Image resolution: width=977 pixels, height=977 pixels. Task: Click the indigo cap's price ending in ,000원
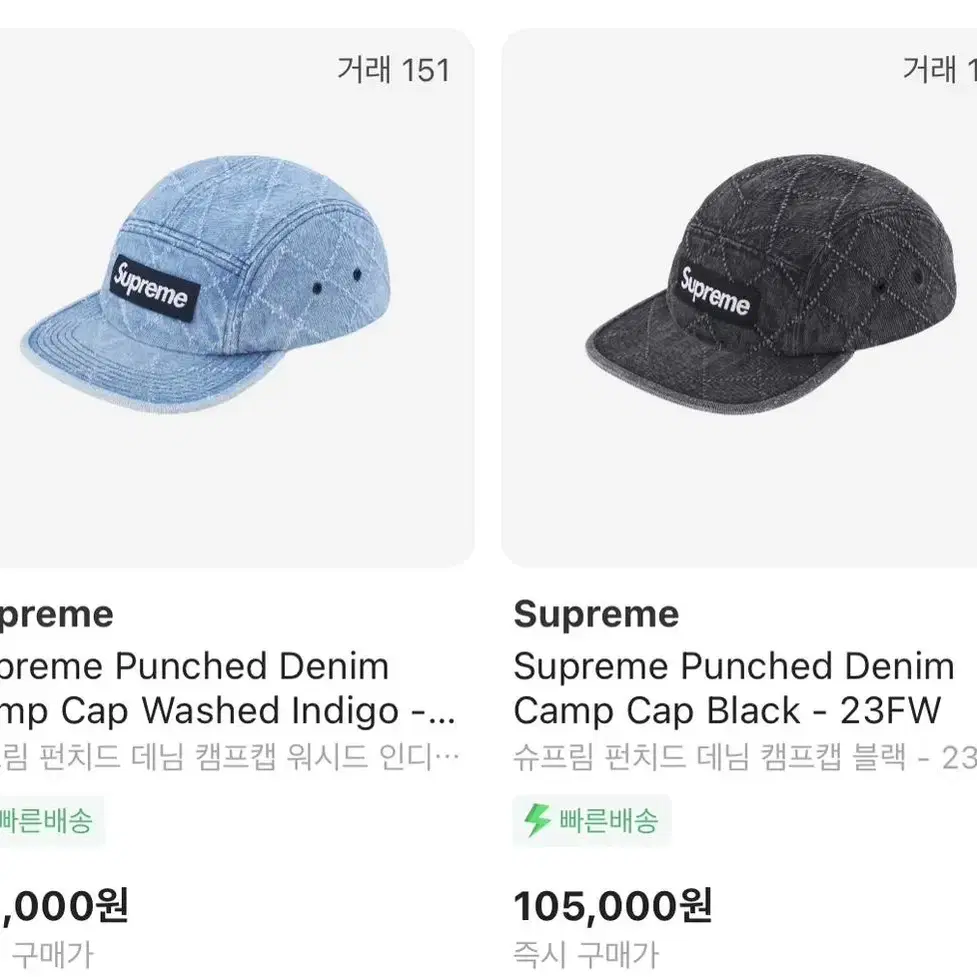pos(64,905)
